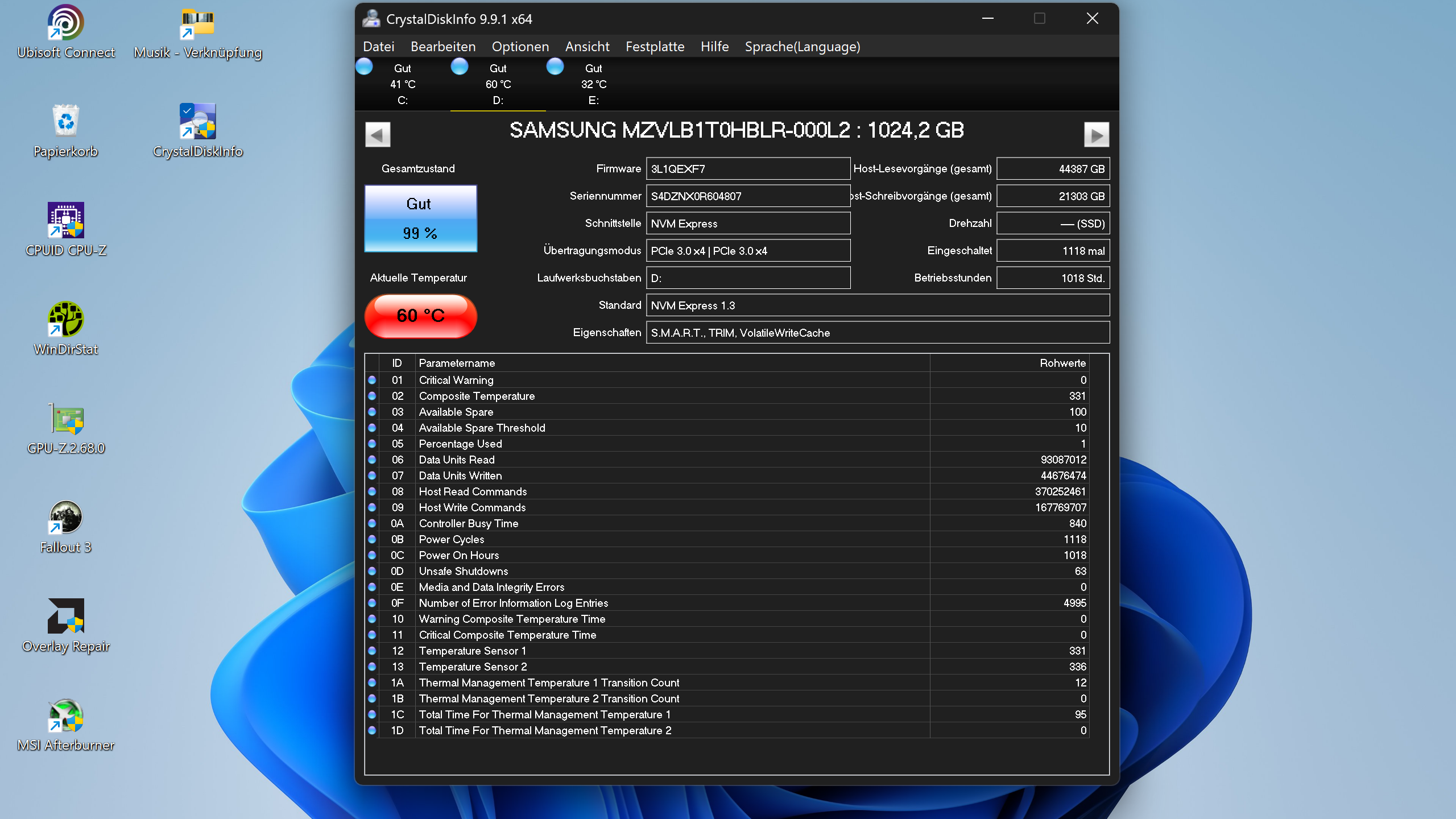
Task: Click the Betriebsstunden value 1018 Std.
Action: click(x=1053, y=278)
